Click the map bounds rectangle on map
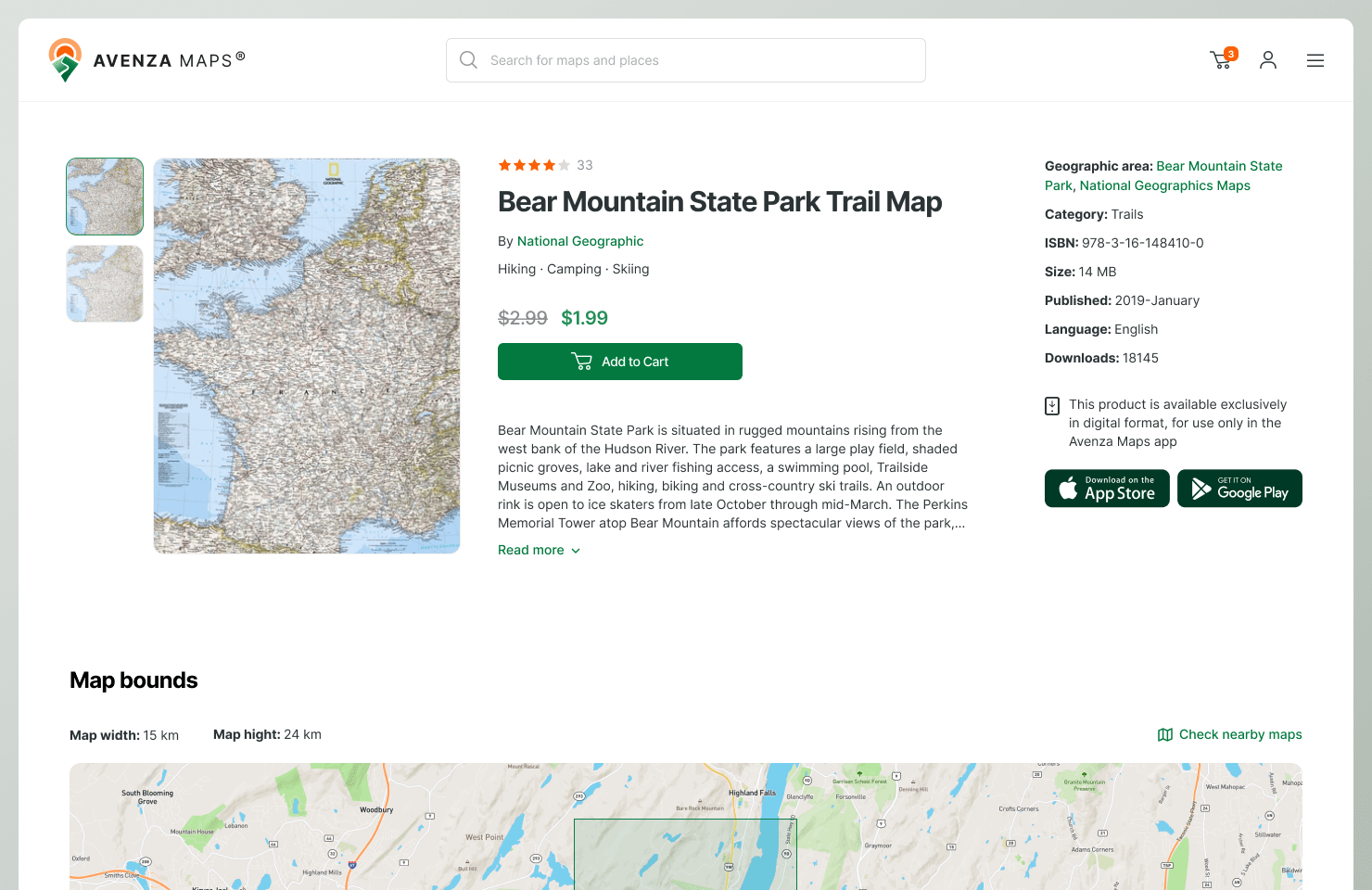Screen dimensions: 1372x890 point(685,855)
